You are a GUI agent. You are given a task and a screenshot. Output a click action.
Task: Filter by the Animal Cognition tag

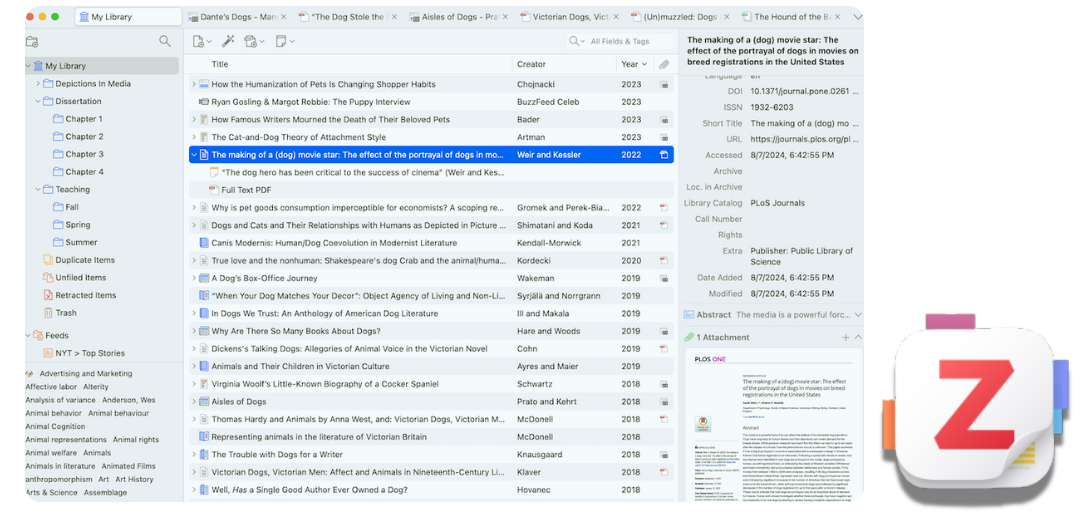click(55, 427)
